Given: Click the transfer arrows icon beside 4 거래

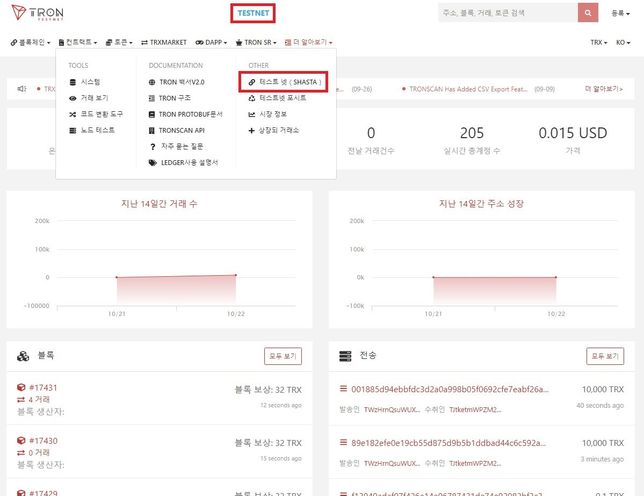Looking at the screenshot, I should pos(21,400).
